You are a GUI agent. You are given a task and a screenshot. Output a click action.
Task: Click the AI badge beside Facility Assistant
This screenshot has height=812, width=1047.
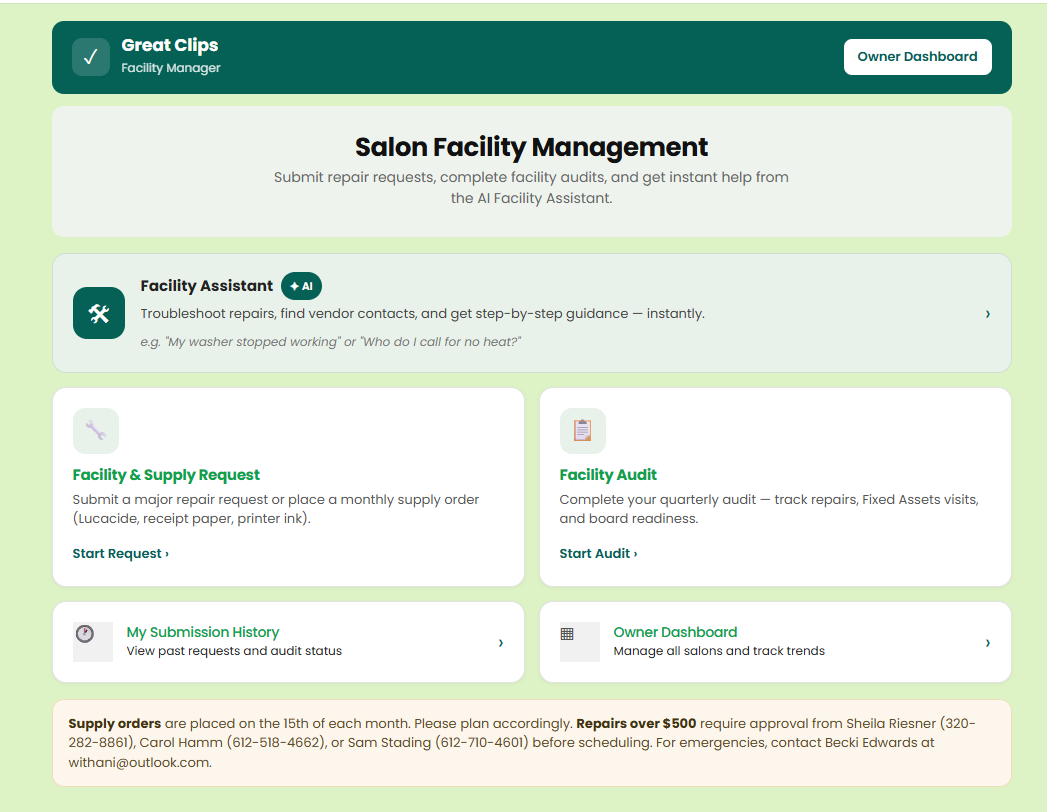click(301, 286)
